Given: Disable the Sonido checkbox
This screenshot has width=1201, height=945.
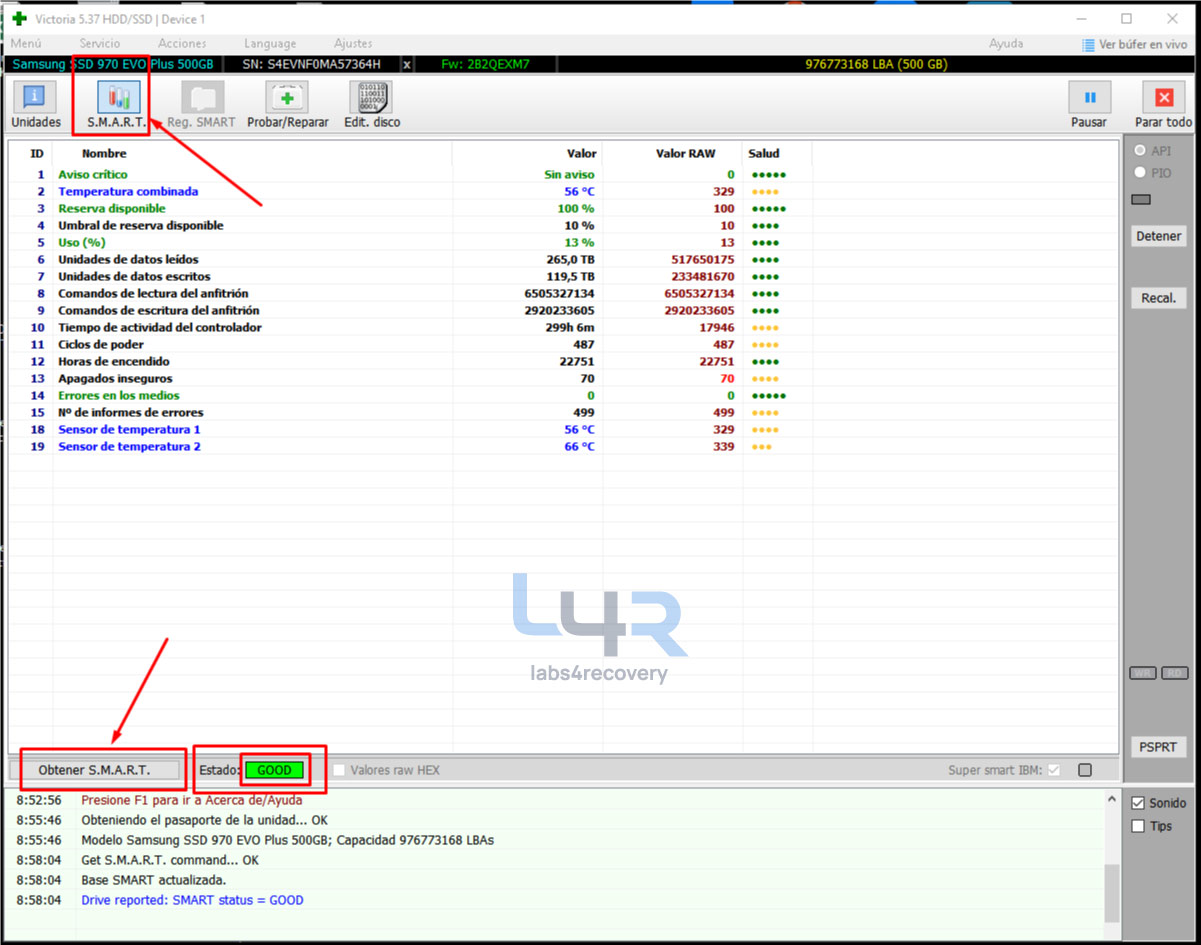Looking at the screenshot, I should click(1137, 803).
